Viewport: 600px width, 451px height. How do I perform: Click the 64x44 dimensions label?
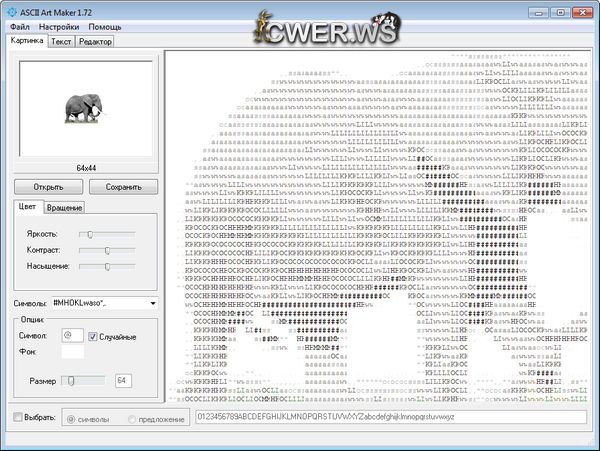[x=86, y=168]
